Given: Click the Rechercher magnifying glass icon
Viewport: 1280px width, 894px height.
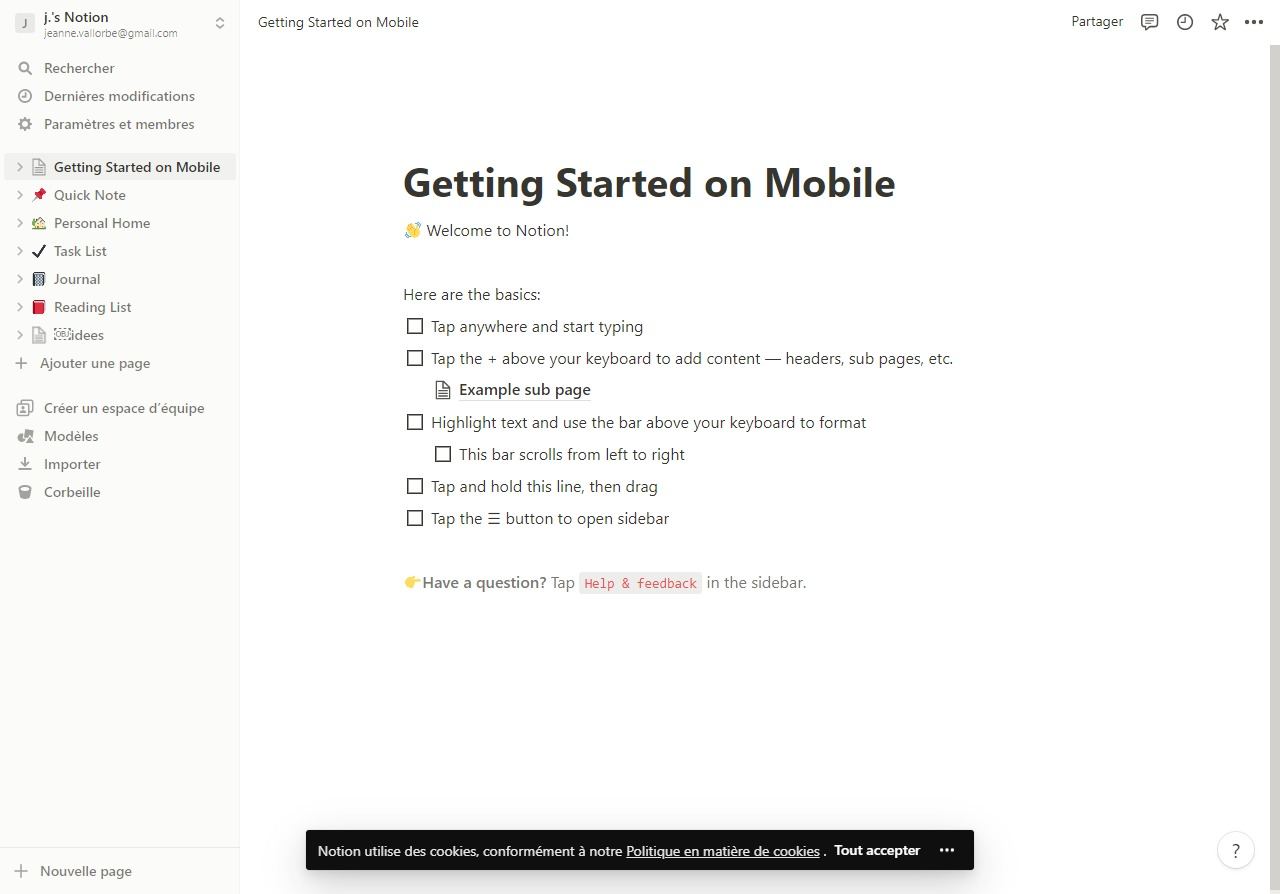Looking at the screenshot, I should pyautogui.click(x=24, y=68).
